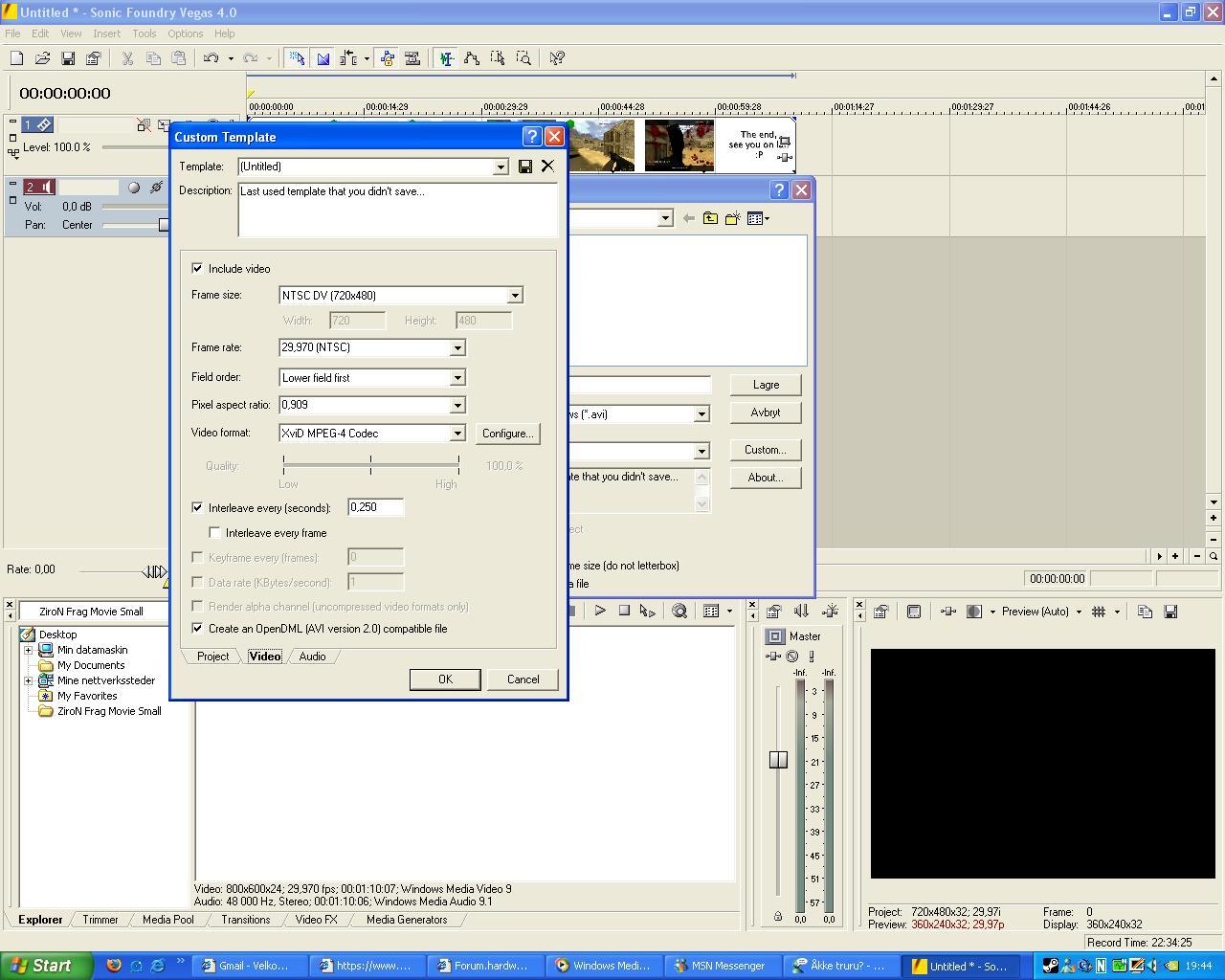This screenshot has height=980, width=1225.
Task: Click Configure... for the XviD codec
Action: point(507,434)
